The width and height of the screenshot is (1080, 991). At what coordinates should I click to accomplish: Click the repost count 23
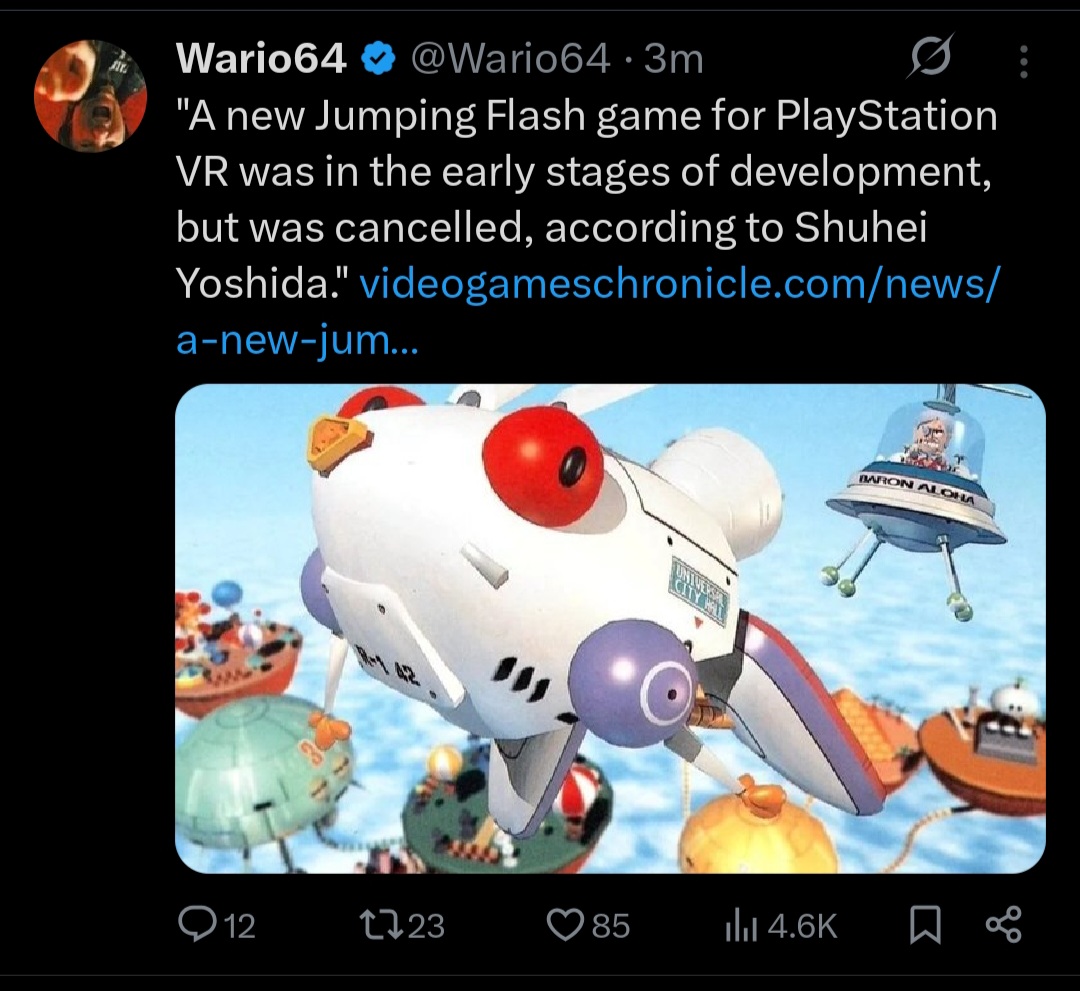coord(426,926)
